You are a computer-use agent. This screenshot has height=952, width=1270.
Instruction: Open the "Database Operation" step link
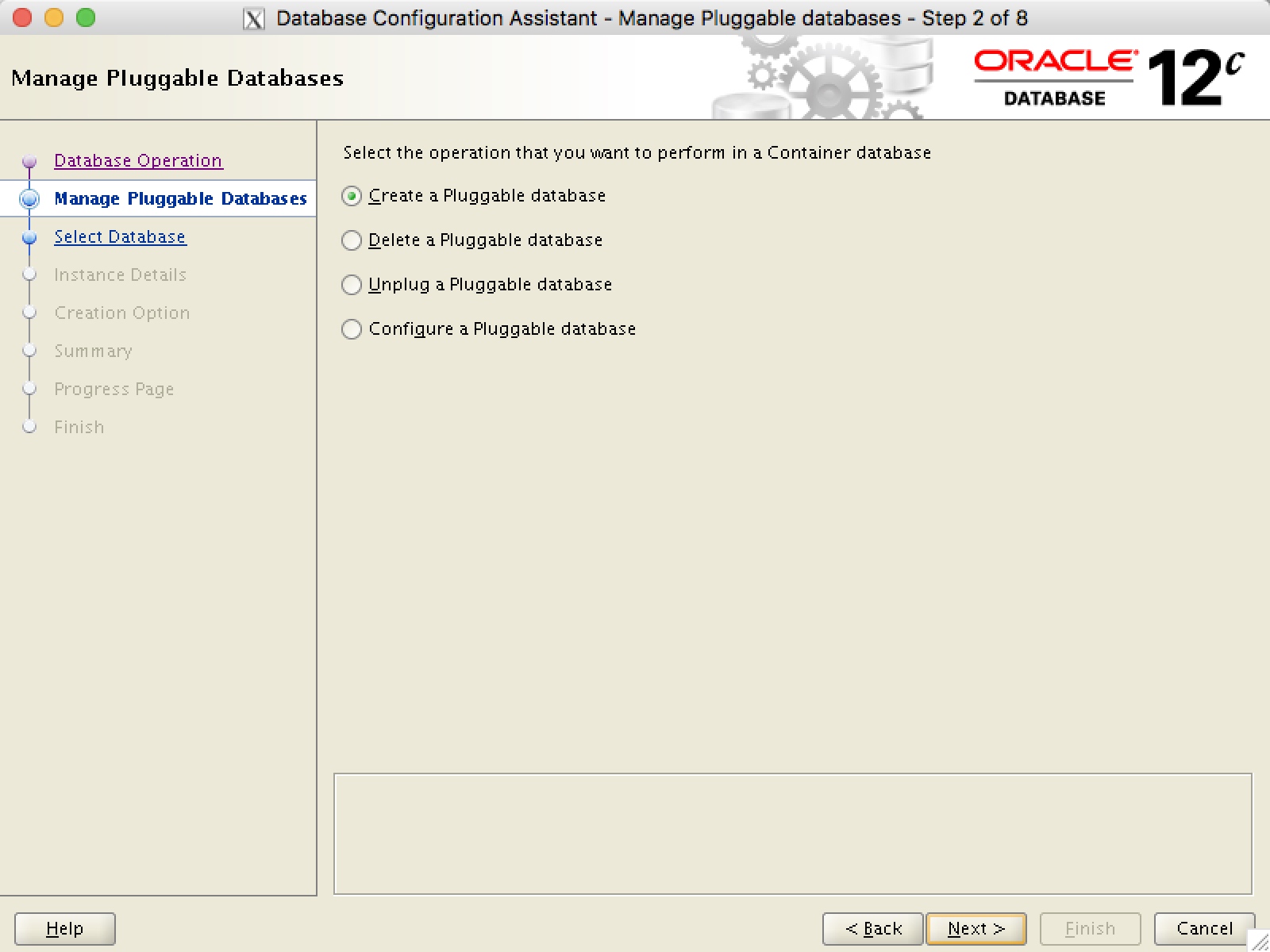137,160
